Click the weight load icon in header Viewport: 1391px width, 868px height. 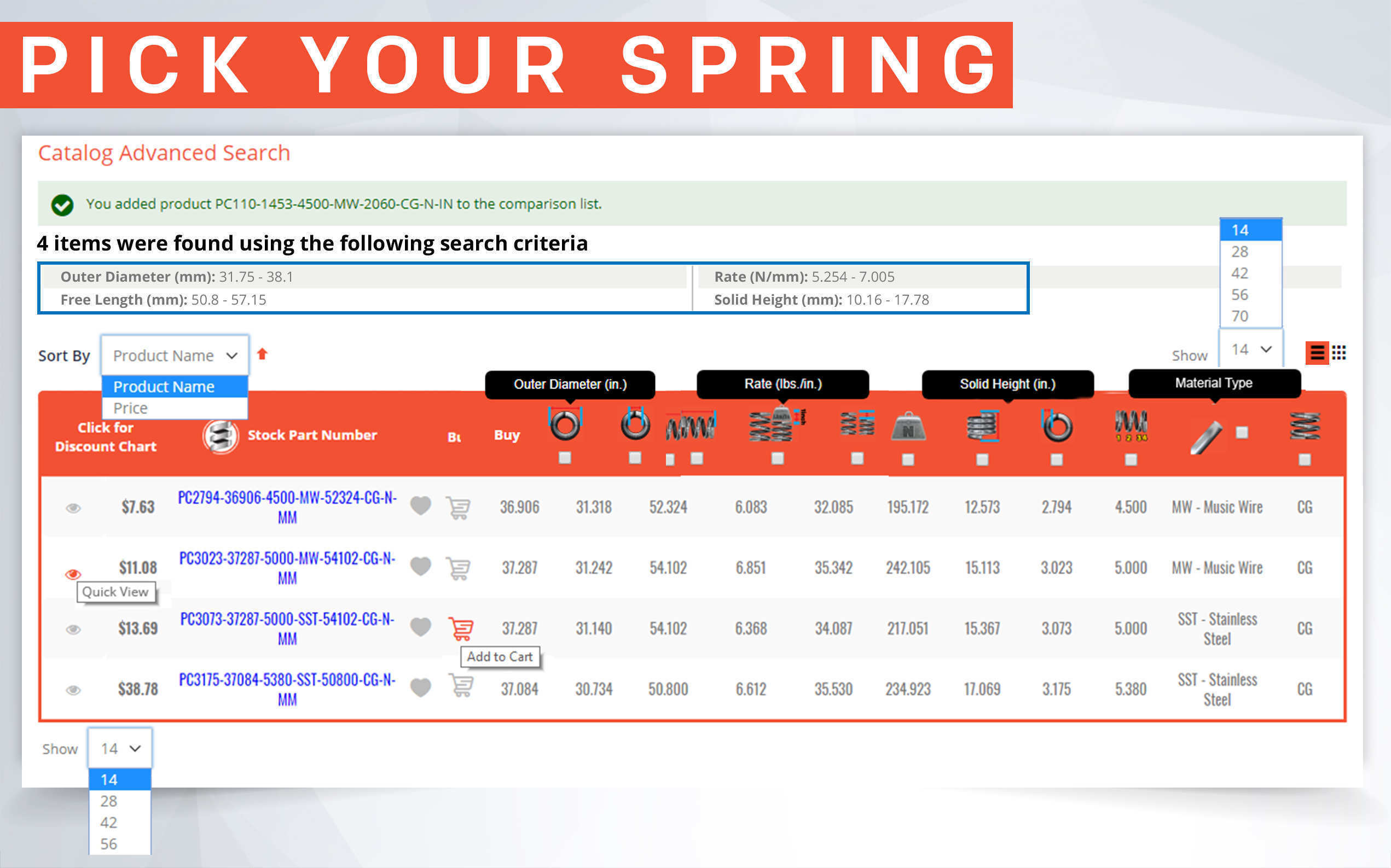pyautogui.click(x=908, y=428)
